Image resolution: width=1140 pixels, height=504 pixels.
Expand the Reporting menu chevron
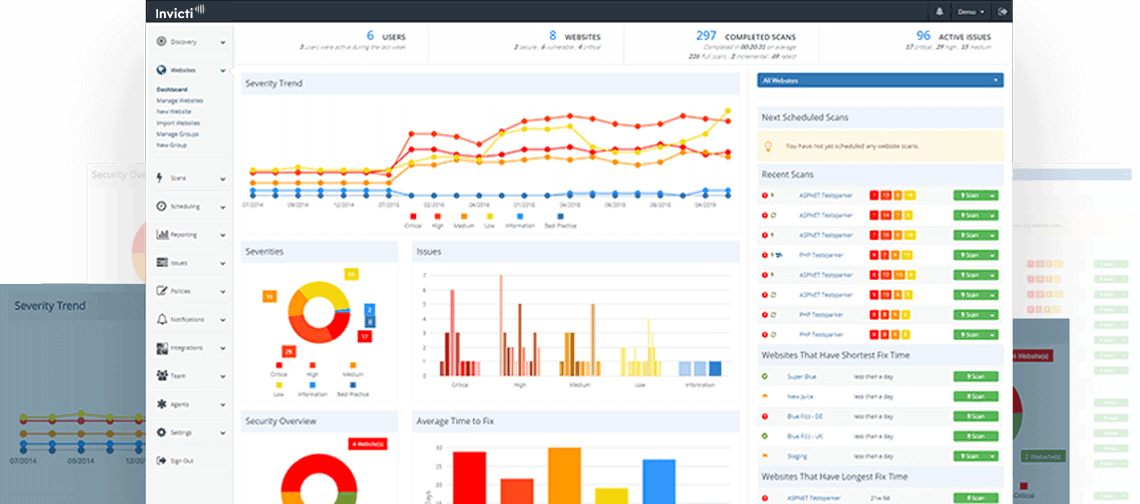[x=222, y=235]
